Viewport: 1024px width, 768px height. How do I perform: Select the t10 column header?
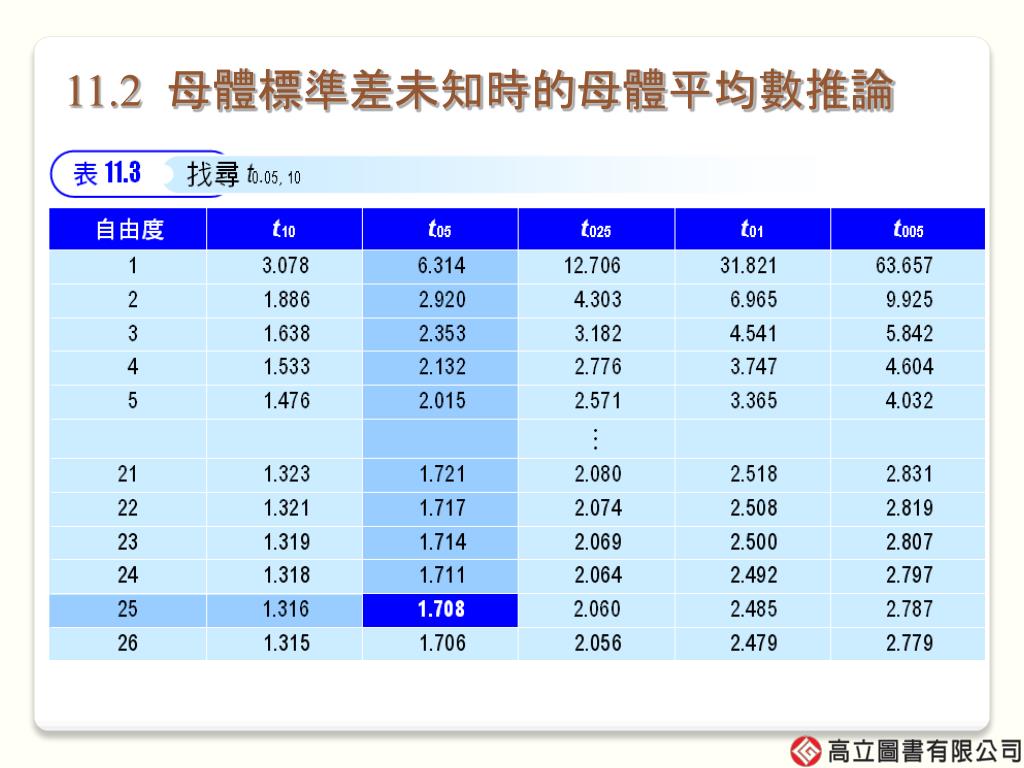(284, 229)
